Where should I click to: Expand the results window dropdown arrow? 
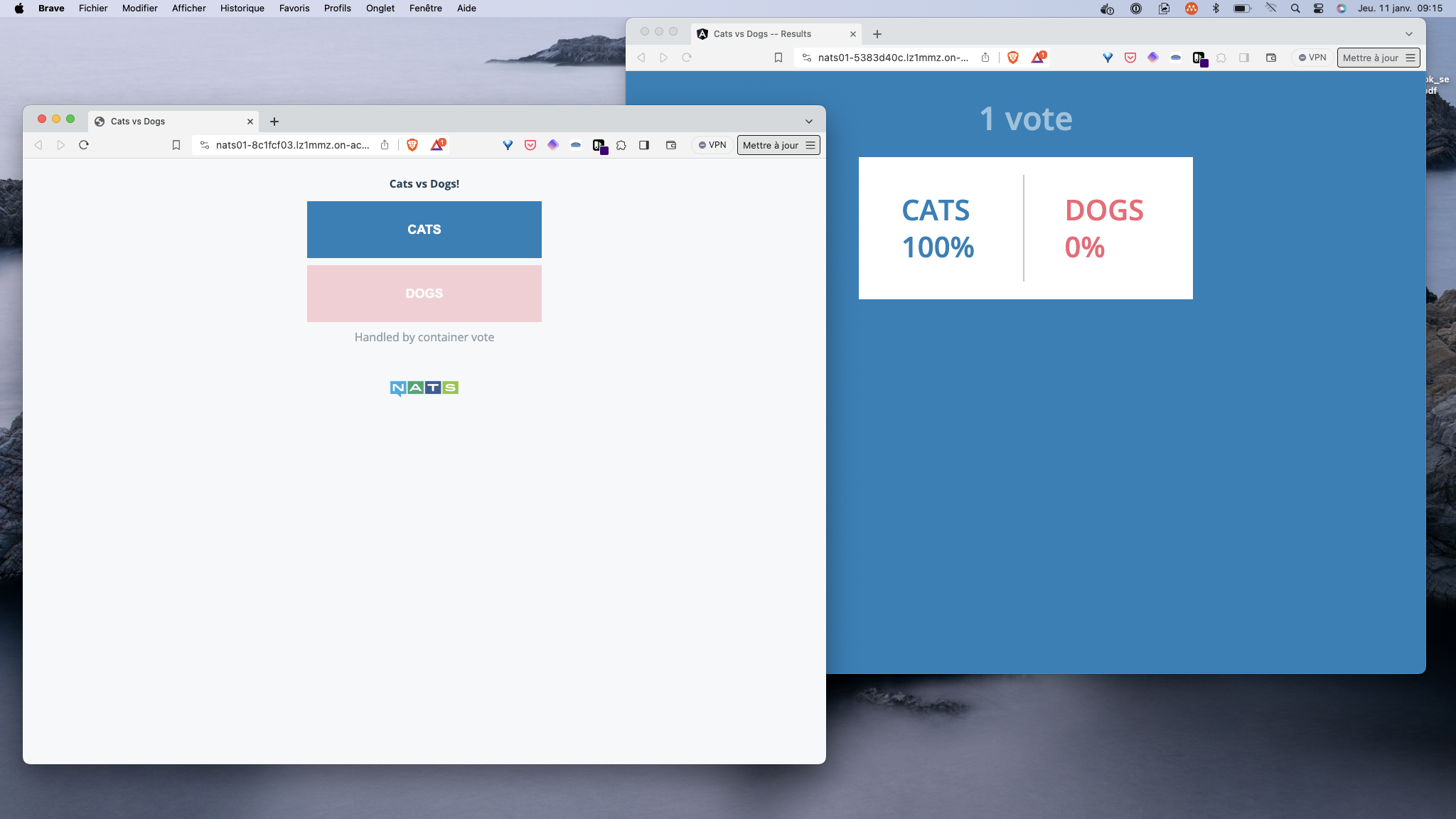tap(1409, 34)
